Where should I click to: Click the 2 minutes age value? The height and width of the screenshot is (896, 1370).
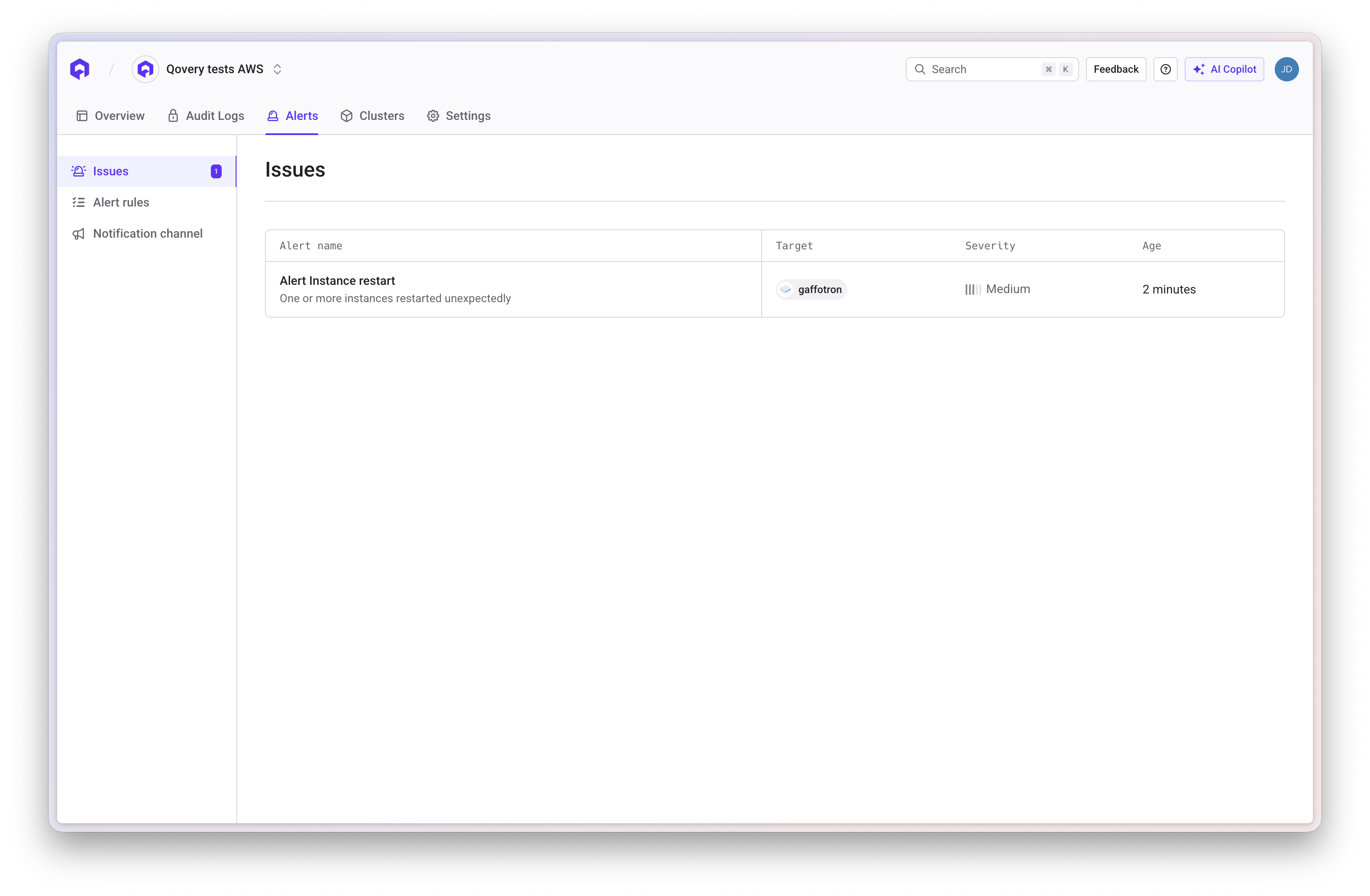(1169, 289)
